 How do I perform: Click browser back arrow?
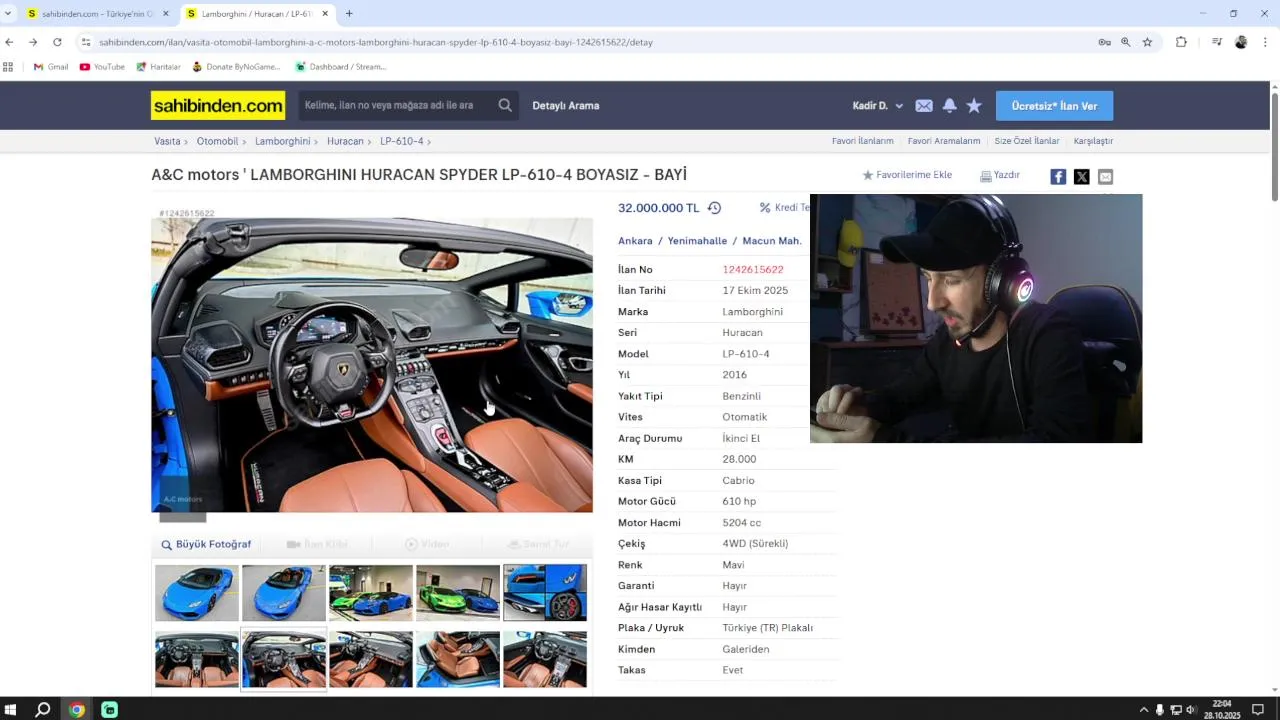point(9,42)
